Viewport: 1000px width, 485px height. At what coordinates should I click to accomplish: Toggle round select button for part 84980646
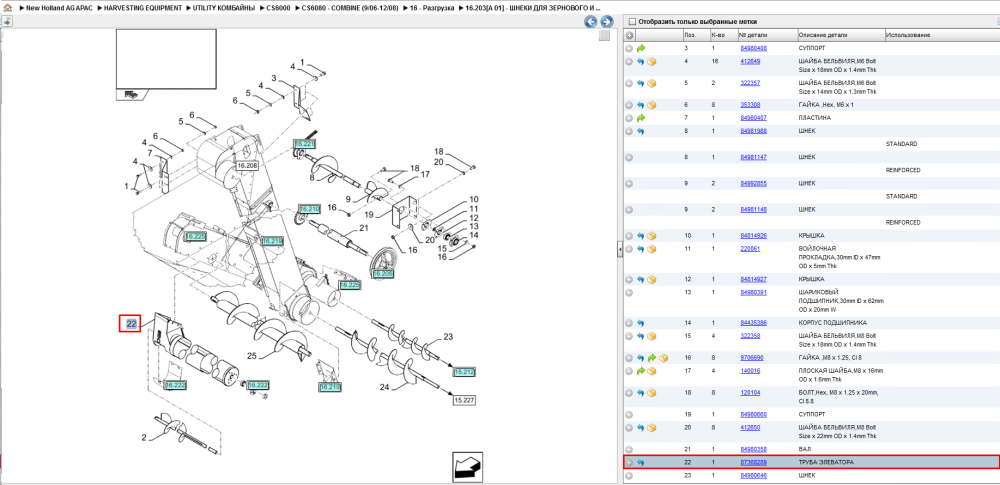coord(629,475)
